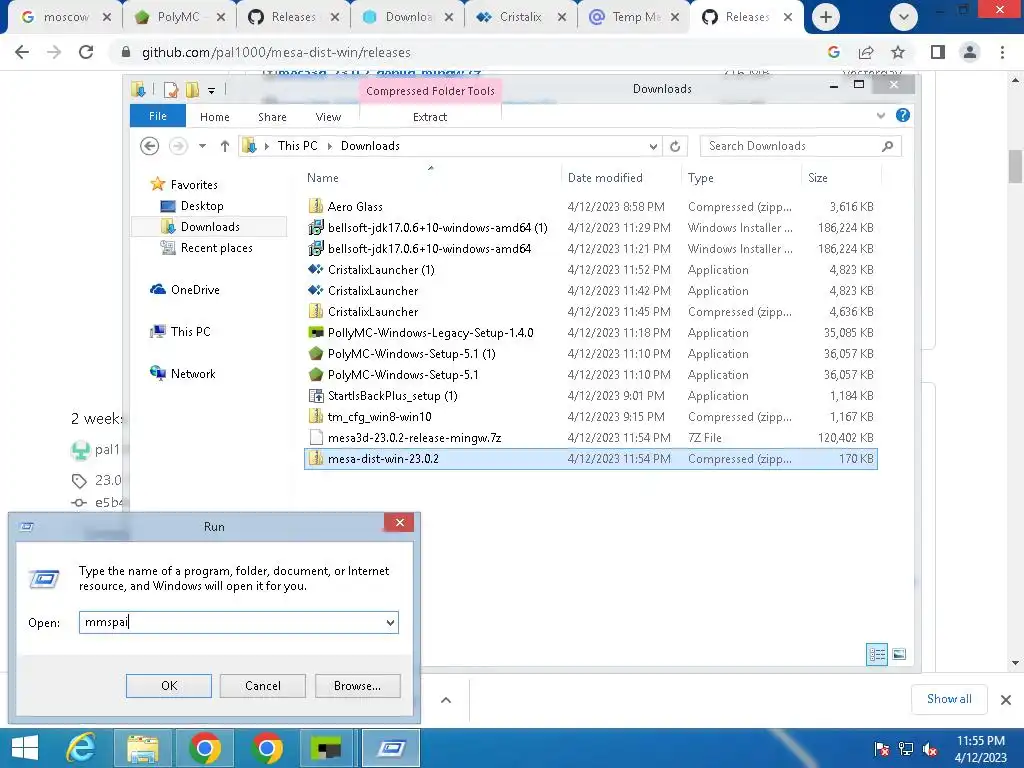Open Chrome side panel icon
This screenshot has width=1024, height=768.
click(x=938, y=52)
